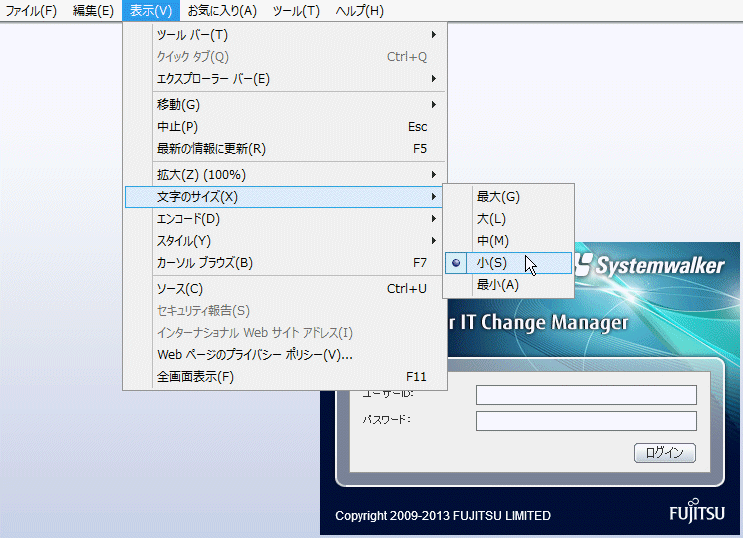743x538 pixels.
Task: Expand the エンコード(D) submenu
Action: point(285,219)
